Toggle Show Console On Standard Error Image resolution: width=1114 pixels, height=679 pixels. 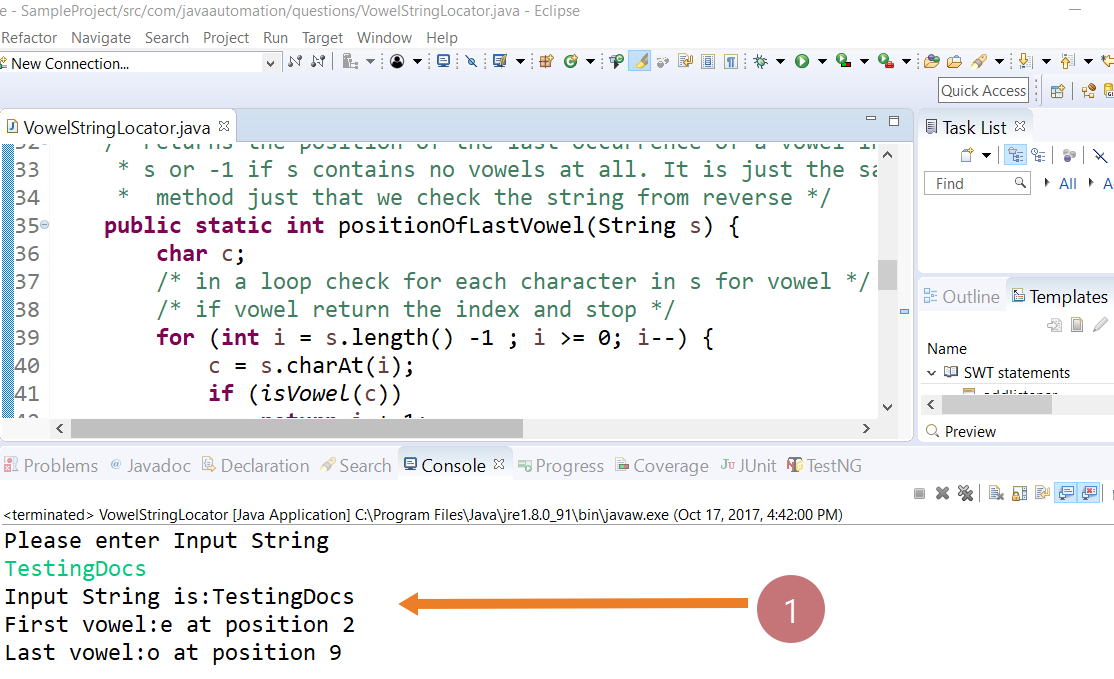coord(1089,491)
